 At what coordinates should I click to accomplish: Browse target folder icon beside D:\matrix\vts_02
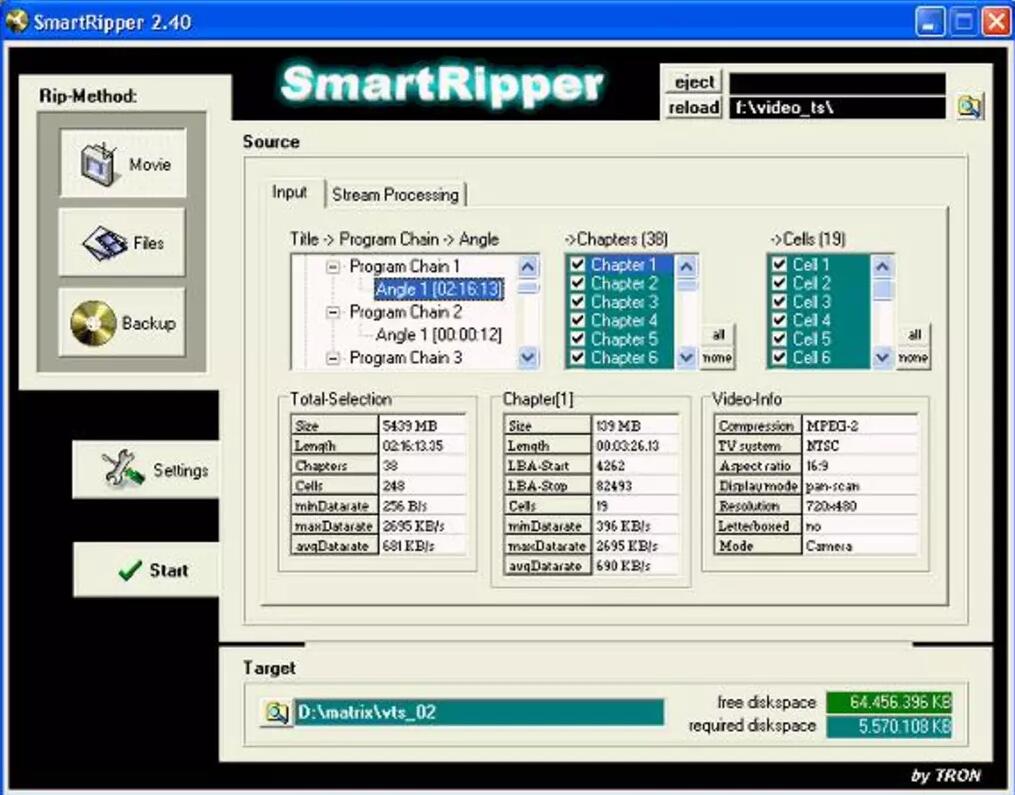pos(276,713)
